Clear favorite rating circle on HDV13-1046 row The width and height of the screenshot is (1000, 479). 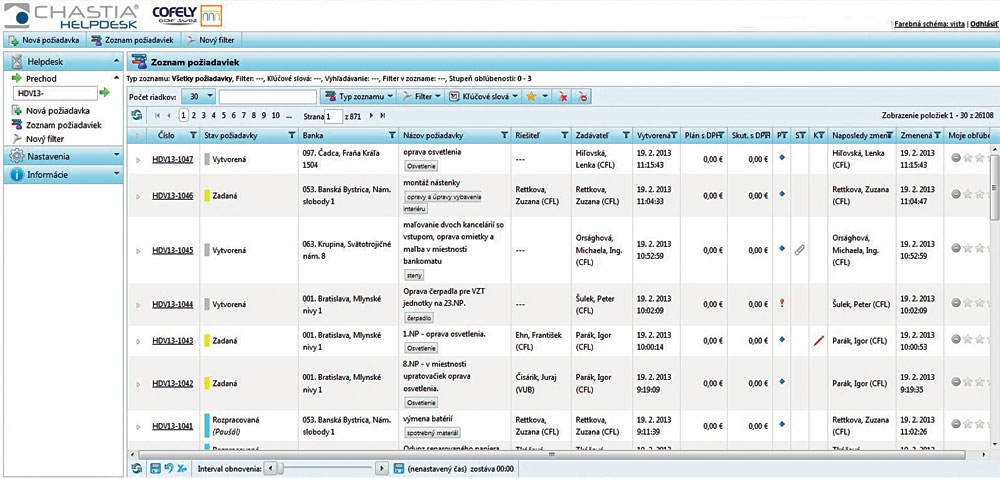[956, 192]
